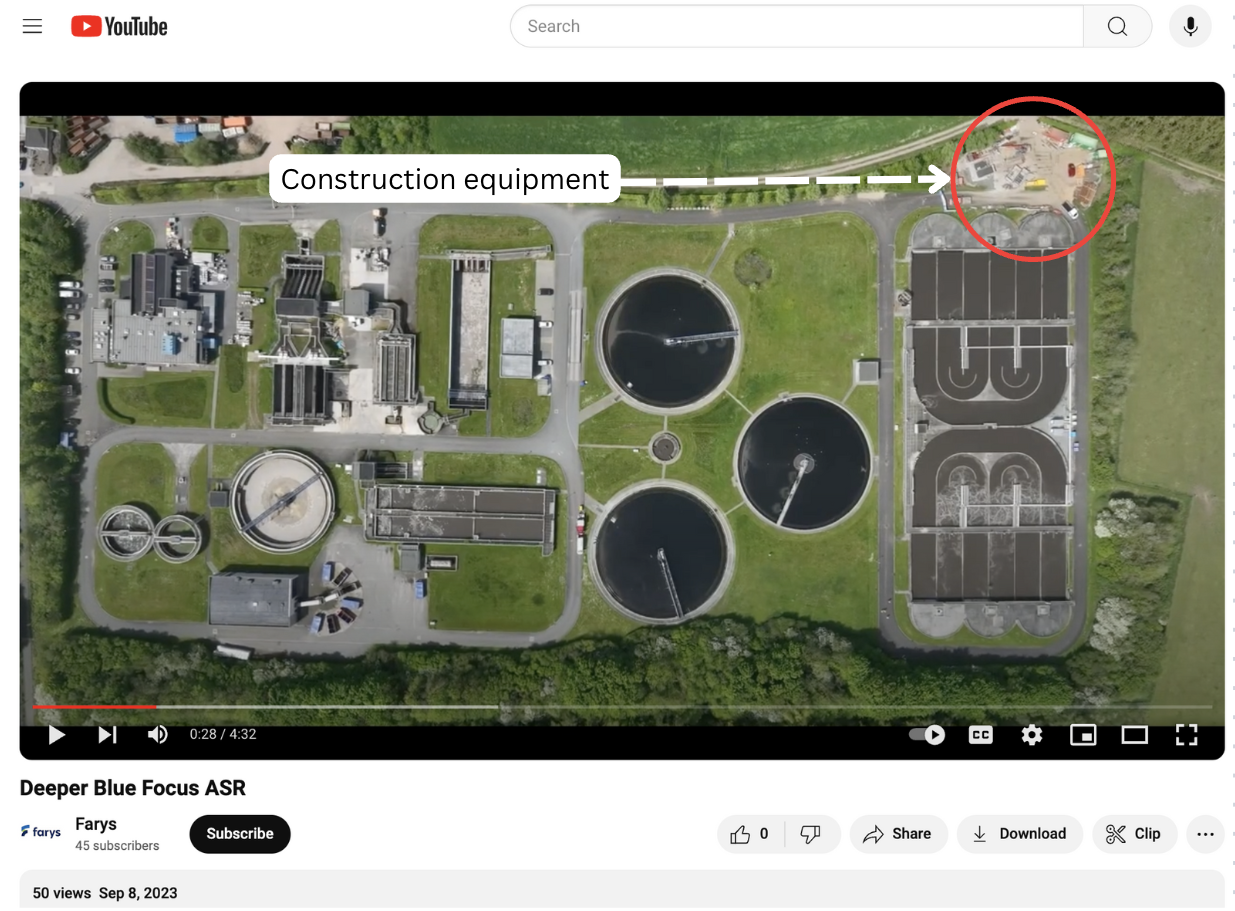This screenshot has width=1235, height=911.
Task: Click the Share button
Action: point(898,834)
